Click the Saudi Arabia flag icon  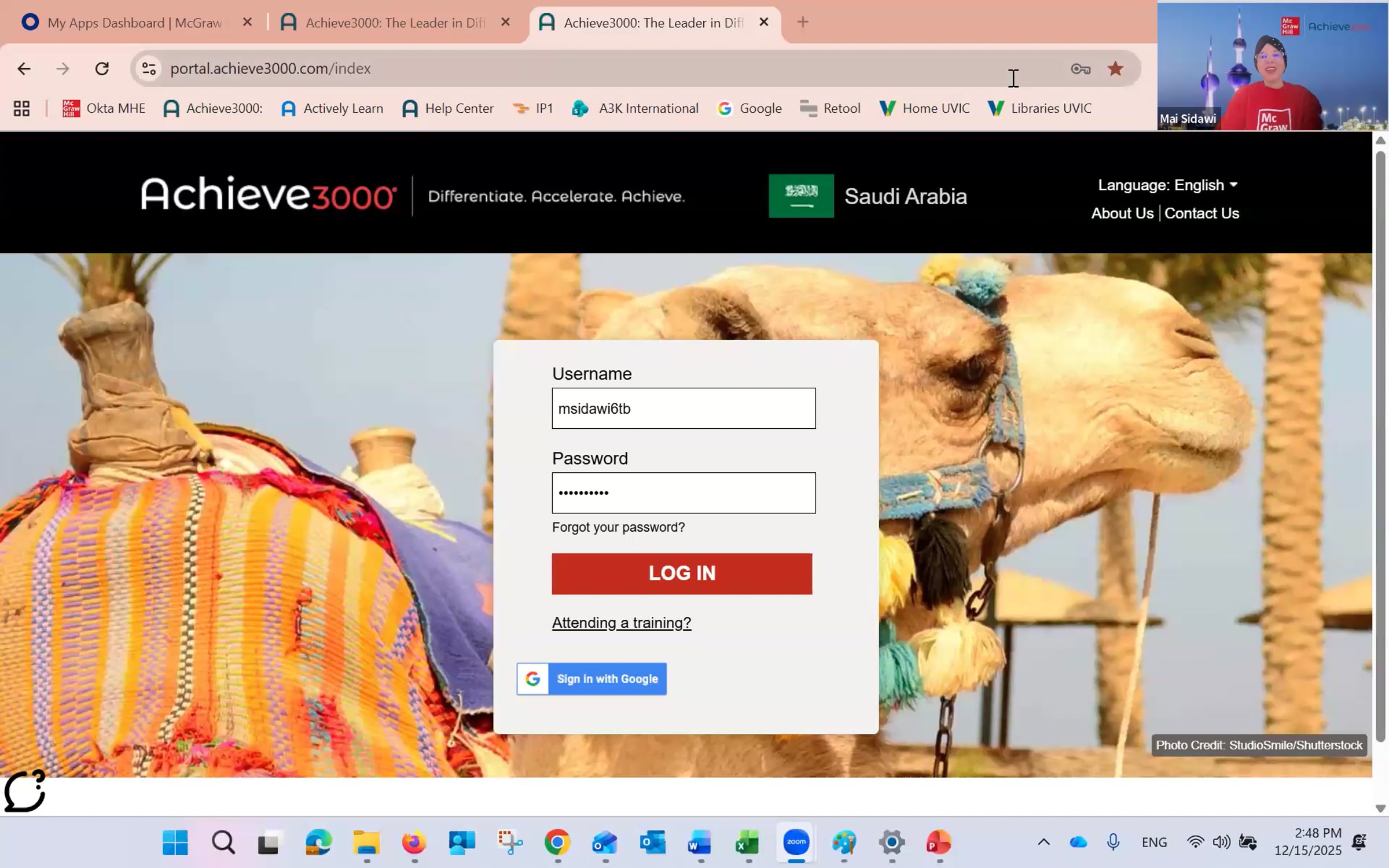click(801, 196)
